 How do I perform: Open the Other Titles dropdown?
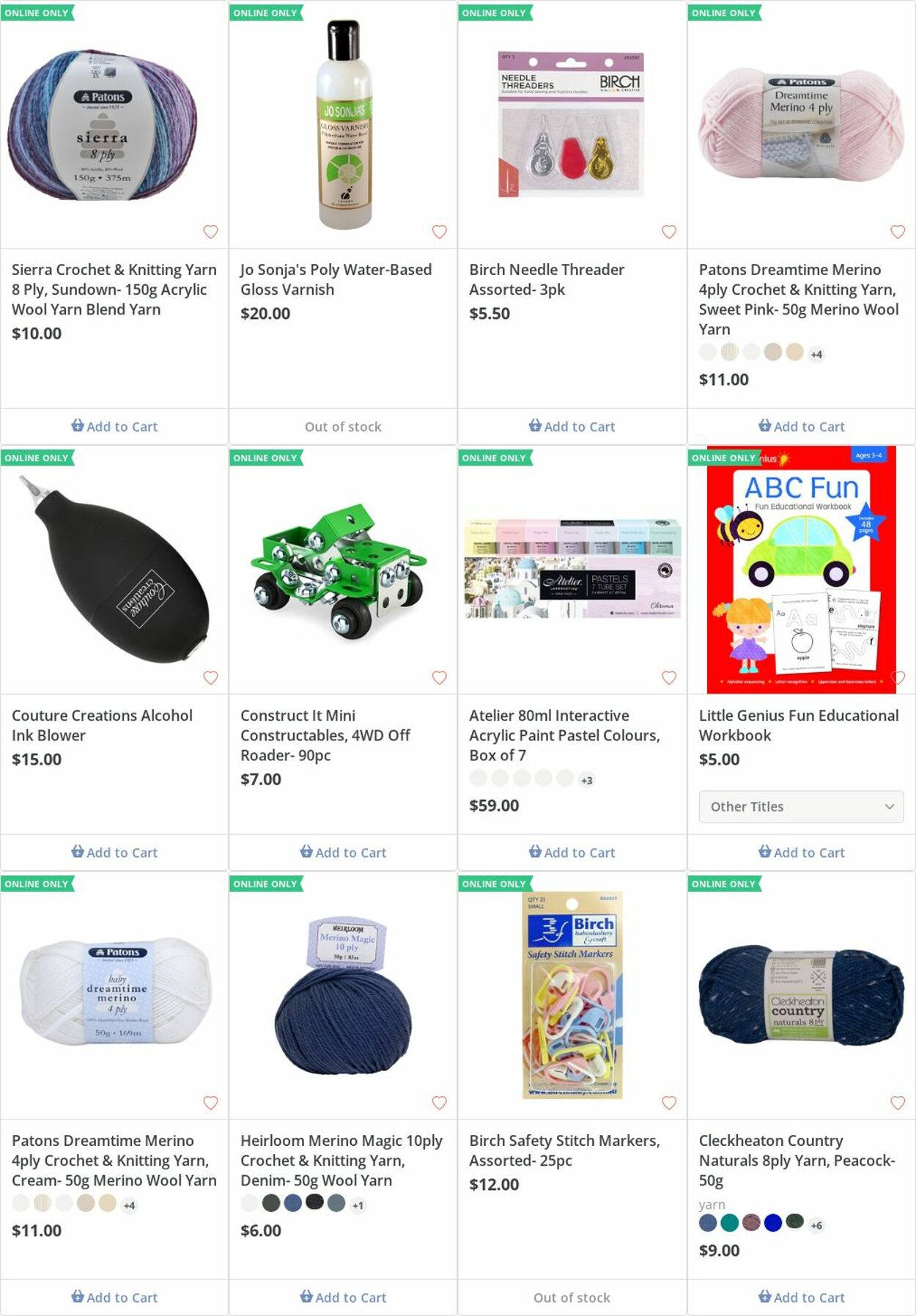pos(801,806)
